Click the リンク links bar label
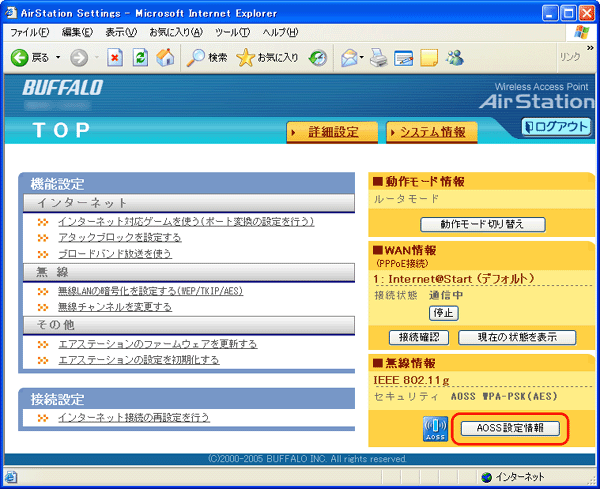The height and width of the screenshot is (489, 600). point(570,57)
